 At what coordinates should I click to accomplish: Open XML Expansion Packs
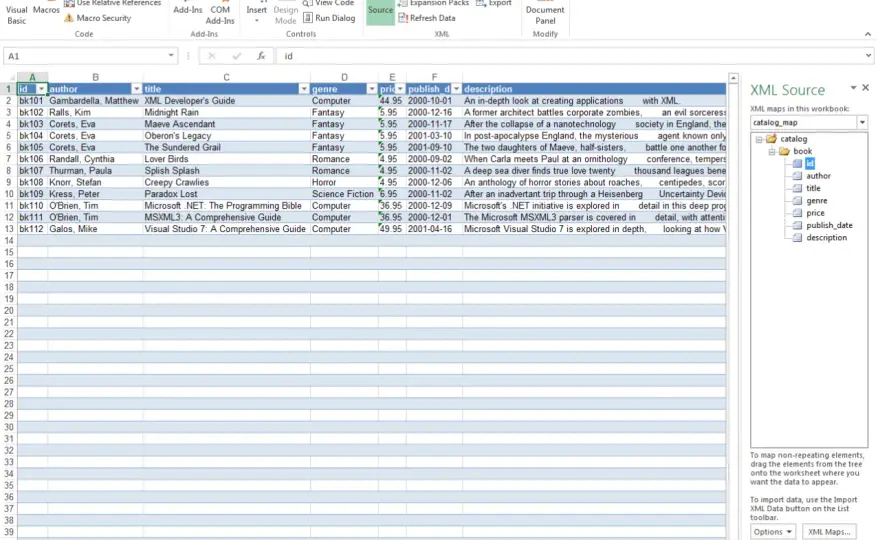[433, 3]
